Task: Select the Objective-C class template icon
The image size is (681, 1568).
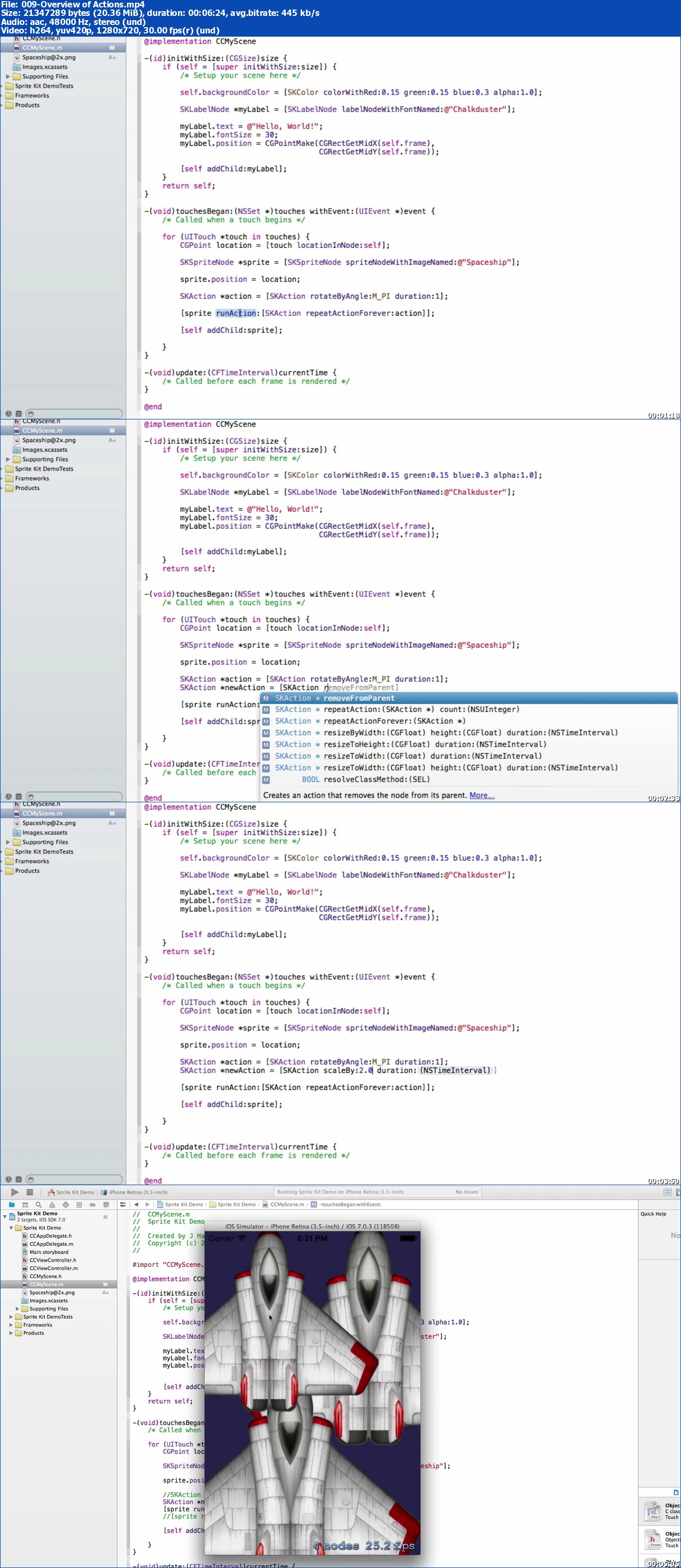Action: pos(653,1511)
